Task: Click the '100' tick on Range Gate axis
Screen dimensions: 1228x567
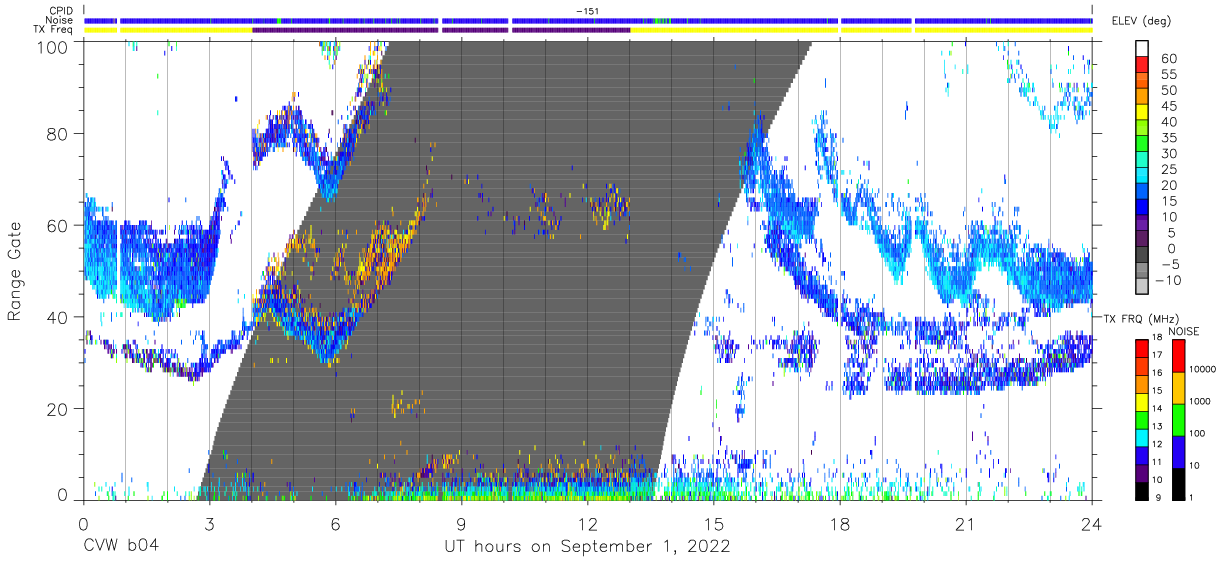Action: [x=52, y=47]
